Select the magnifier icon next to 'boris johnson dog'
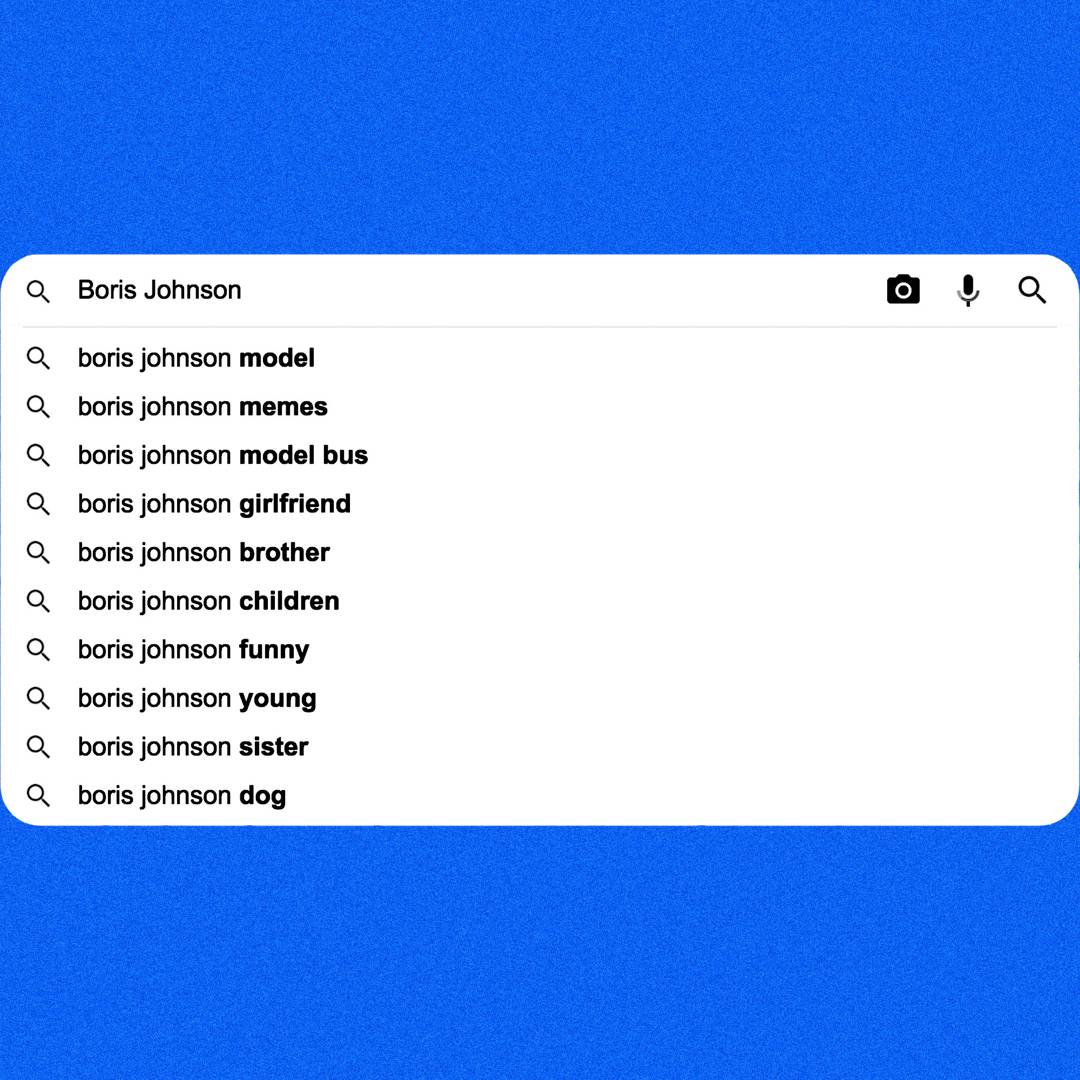The image size is (1080, 1080). point(38,795)
